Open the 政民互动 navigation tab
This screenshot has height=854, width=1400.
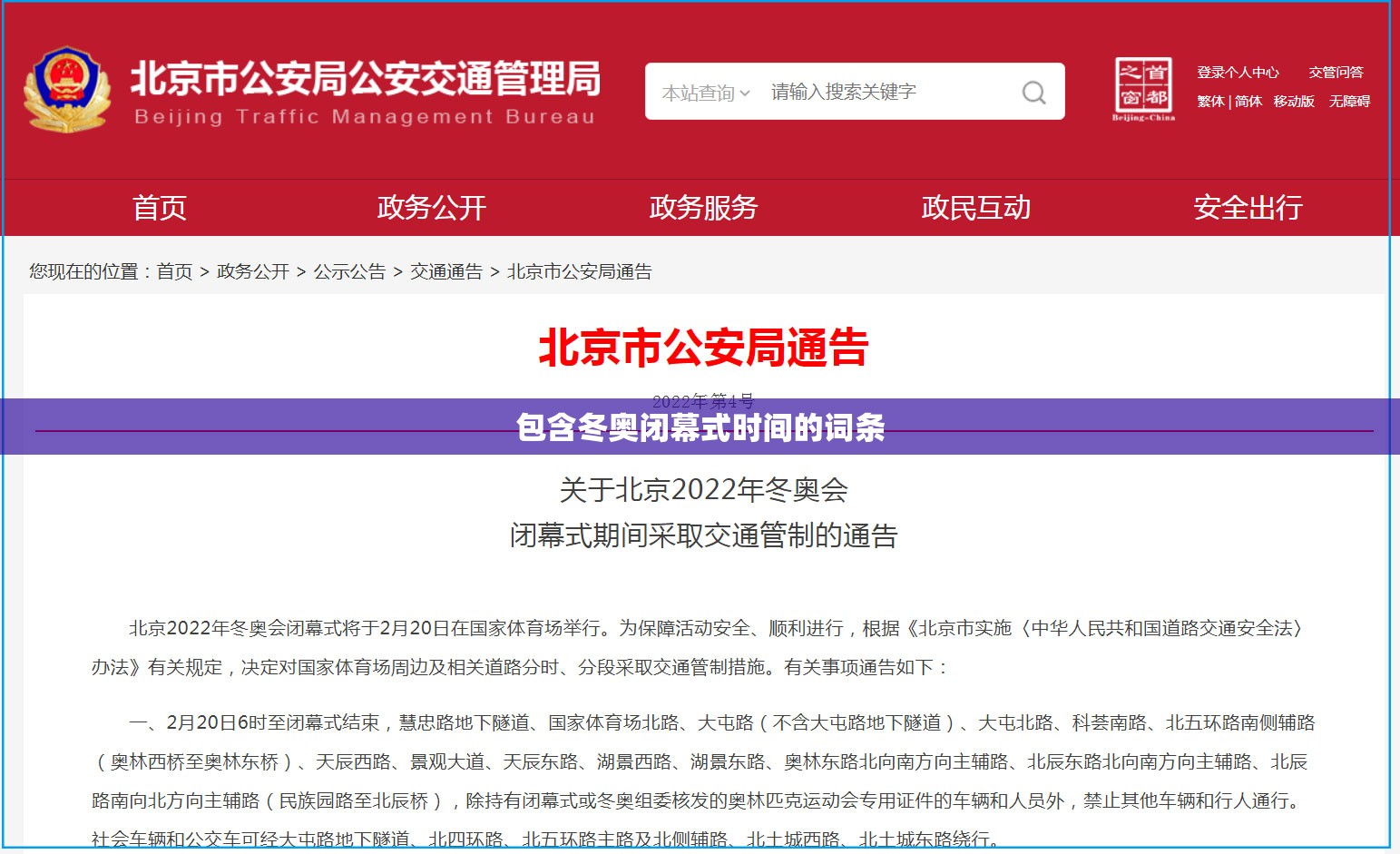976,208
